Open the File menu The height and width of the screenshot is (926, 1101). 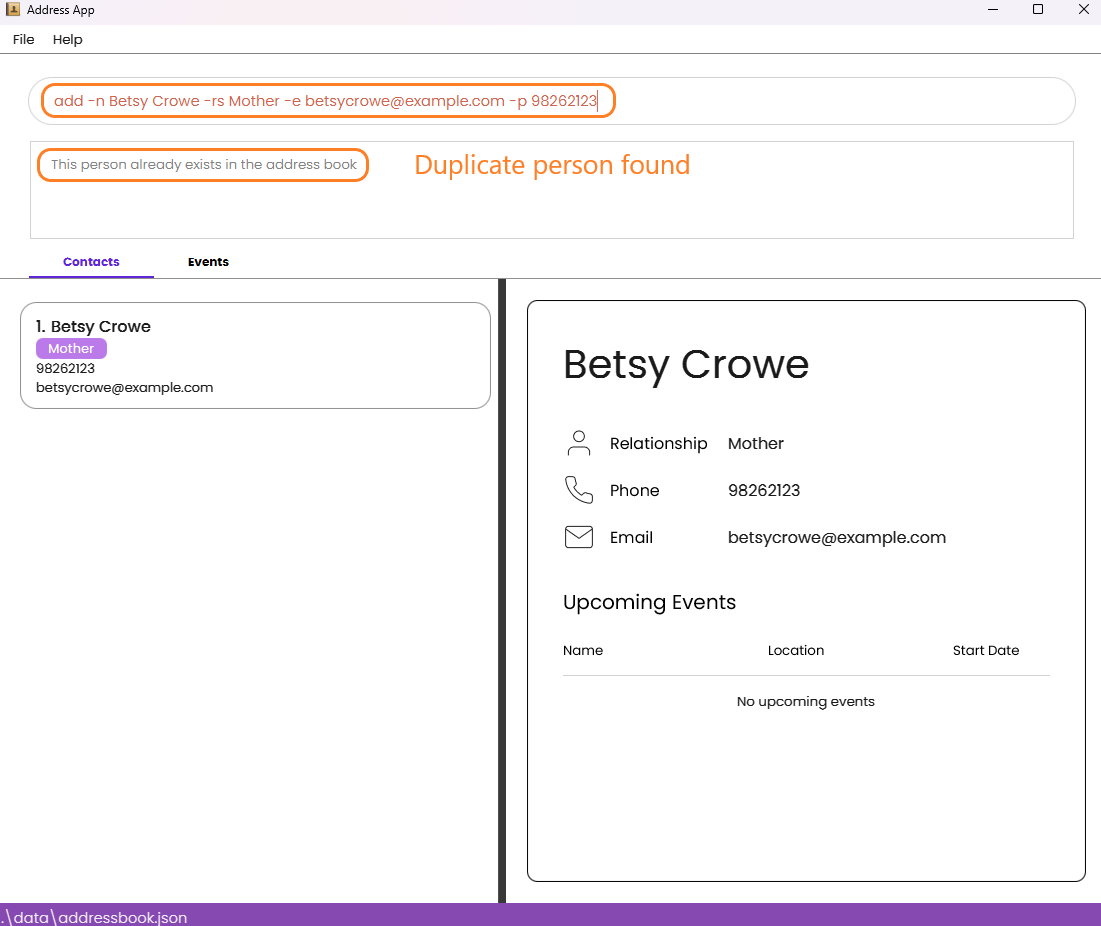pyautogui.click(x=23, y=39)
